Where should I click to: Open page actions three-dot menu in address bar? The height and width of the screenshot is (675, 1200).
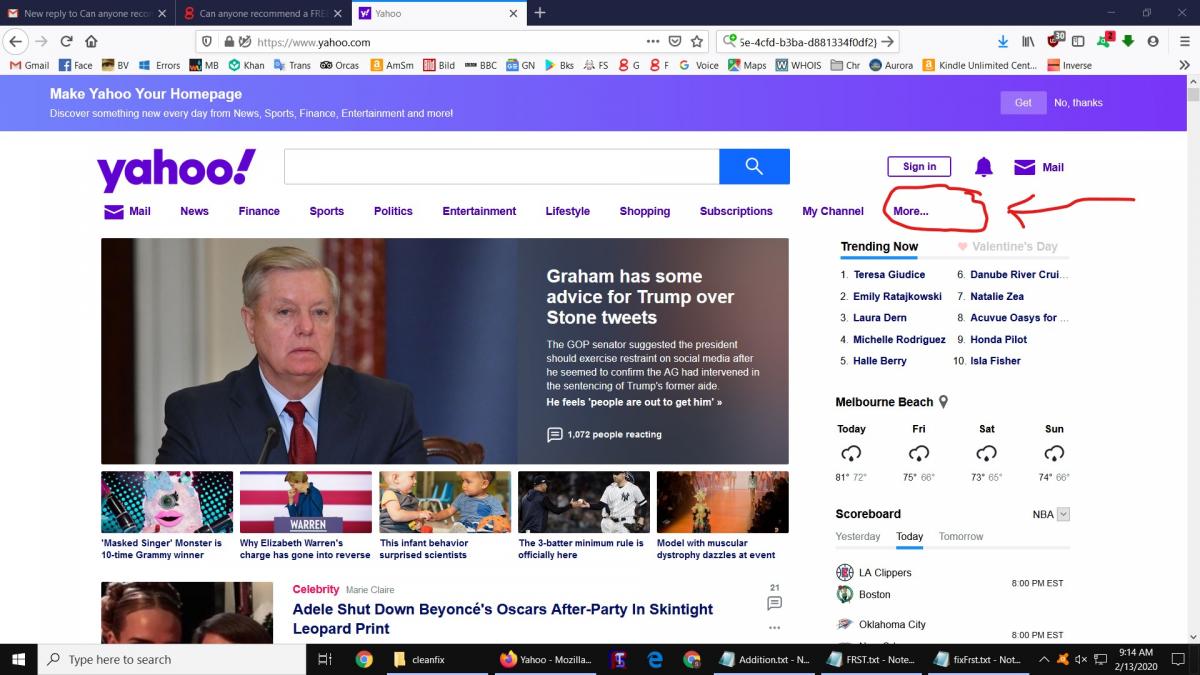pos(653,42)
